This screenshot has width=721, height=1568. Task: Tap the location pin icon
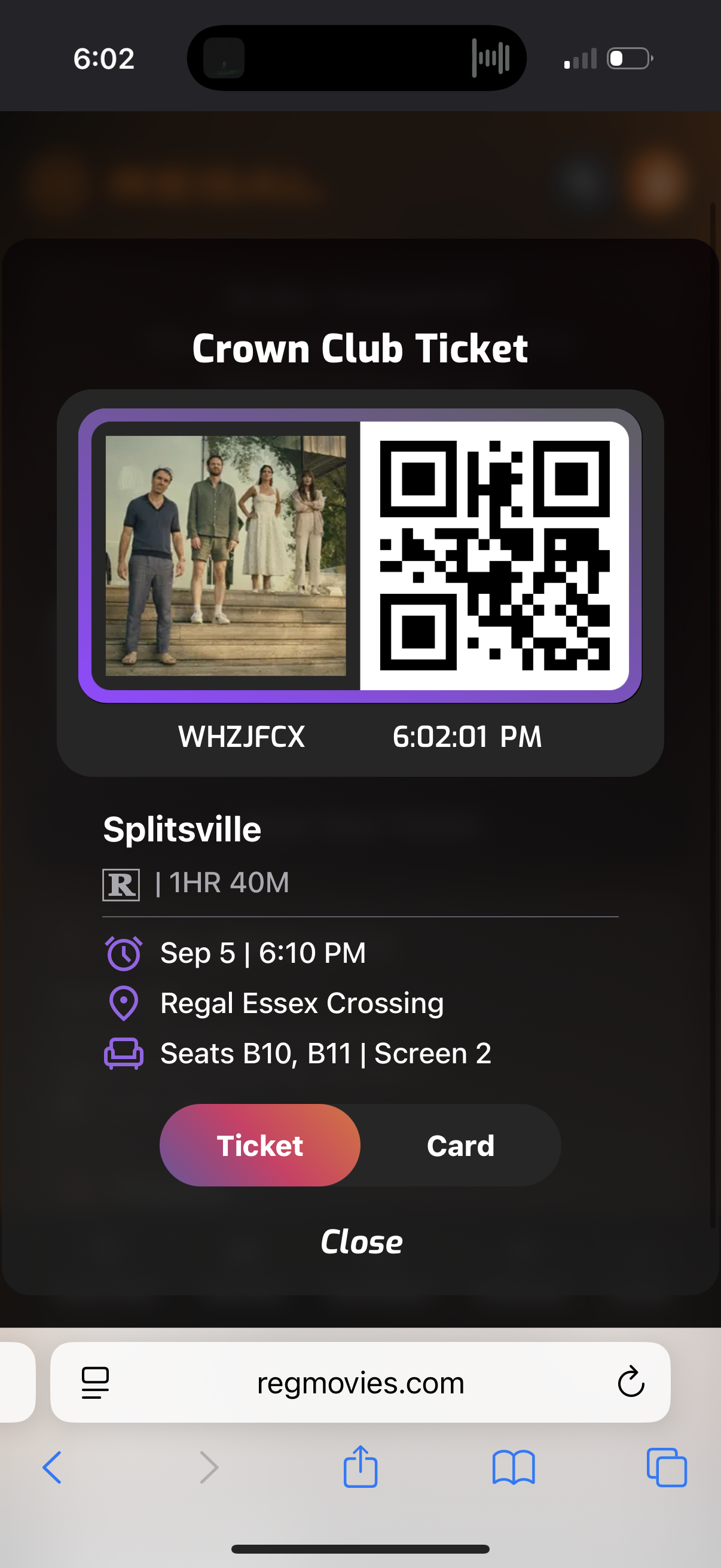point(124,1003)
